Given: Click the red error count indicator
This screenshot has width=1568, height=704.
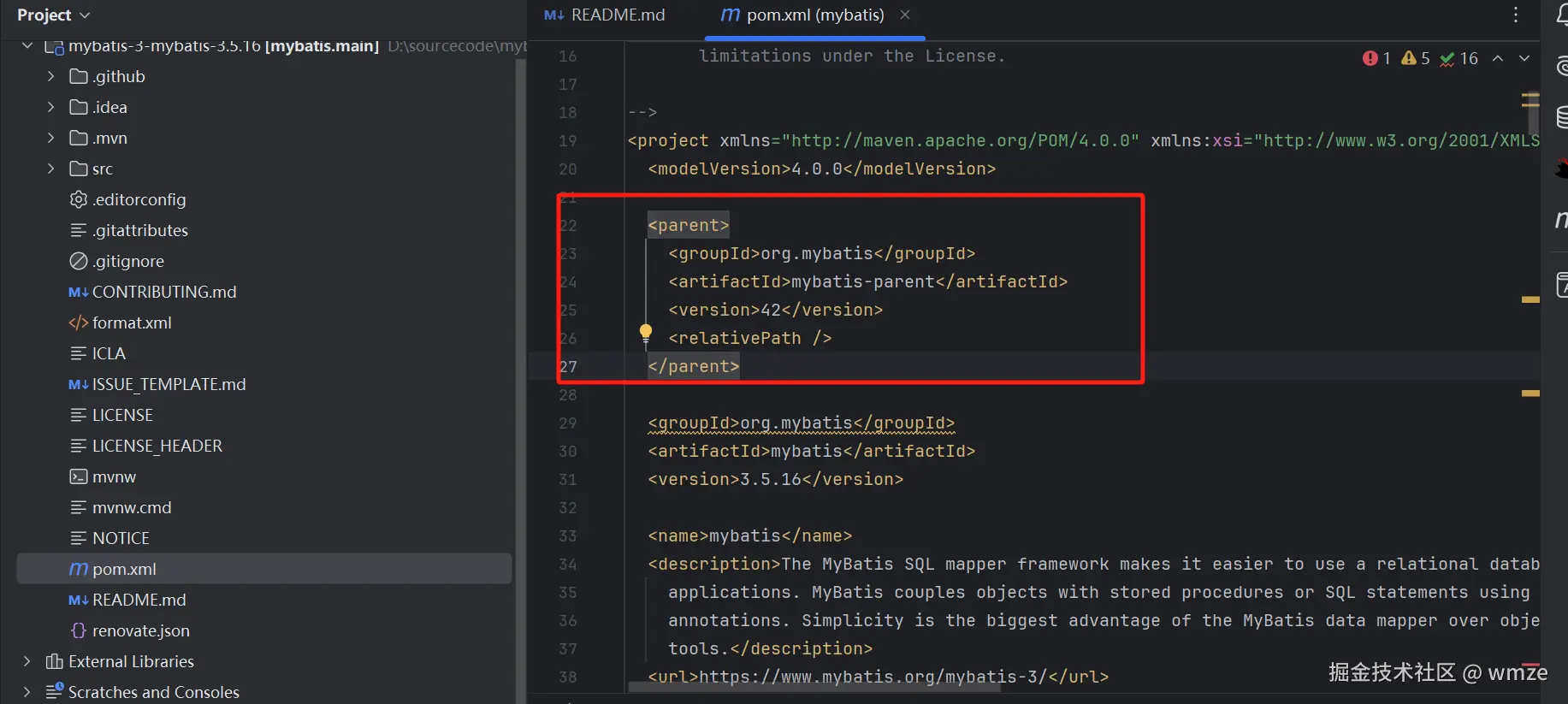Looking at the screenshot, I should pos(1376,58).
